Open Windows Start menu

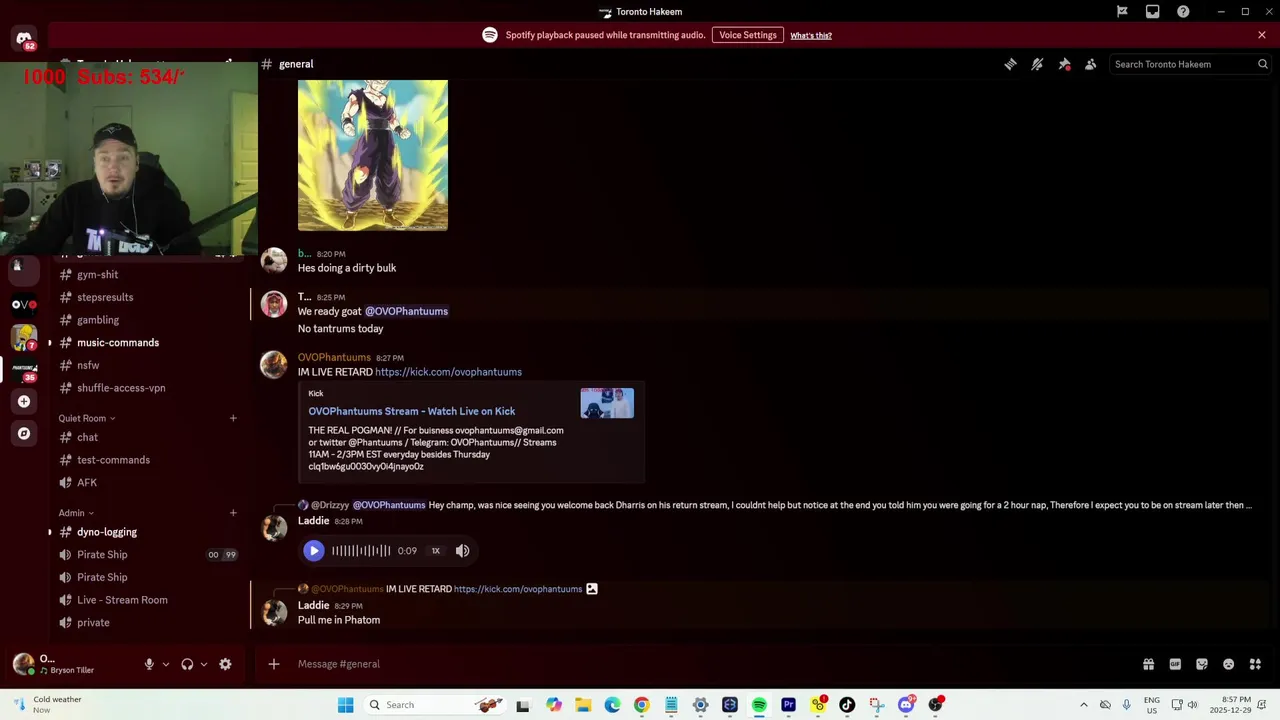point(345,705)
